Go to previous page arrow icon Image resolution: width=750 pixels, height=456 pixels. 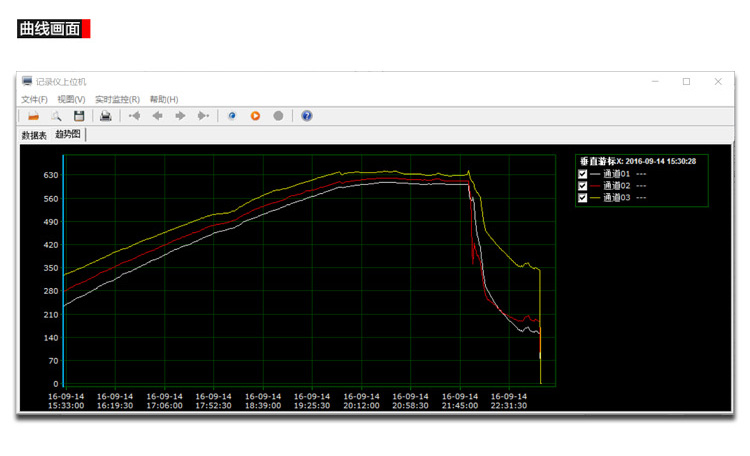point(157,116)
